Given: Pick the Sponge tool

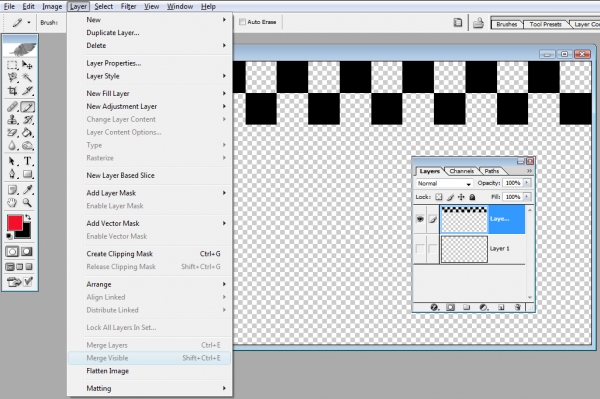Looking at the screenshot, I should [27, 146].
